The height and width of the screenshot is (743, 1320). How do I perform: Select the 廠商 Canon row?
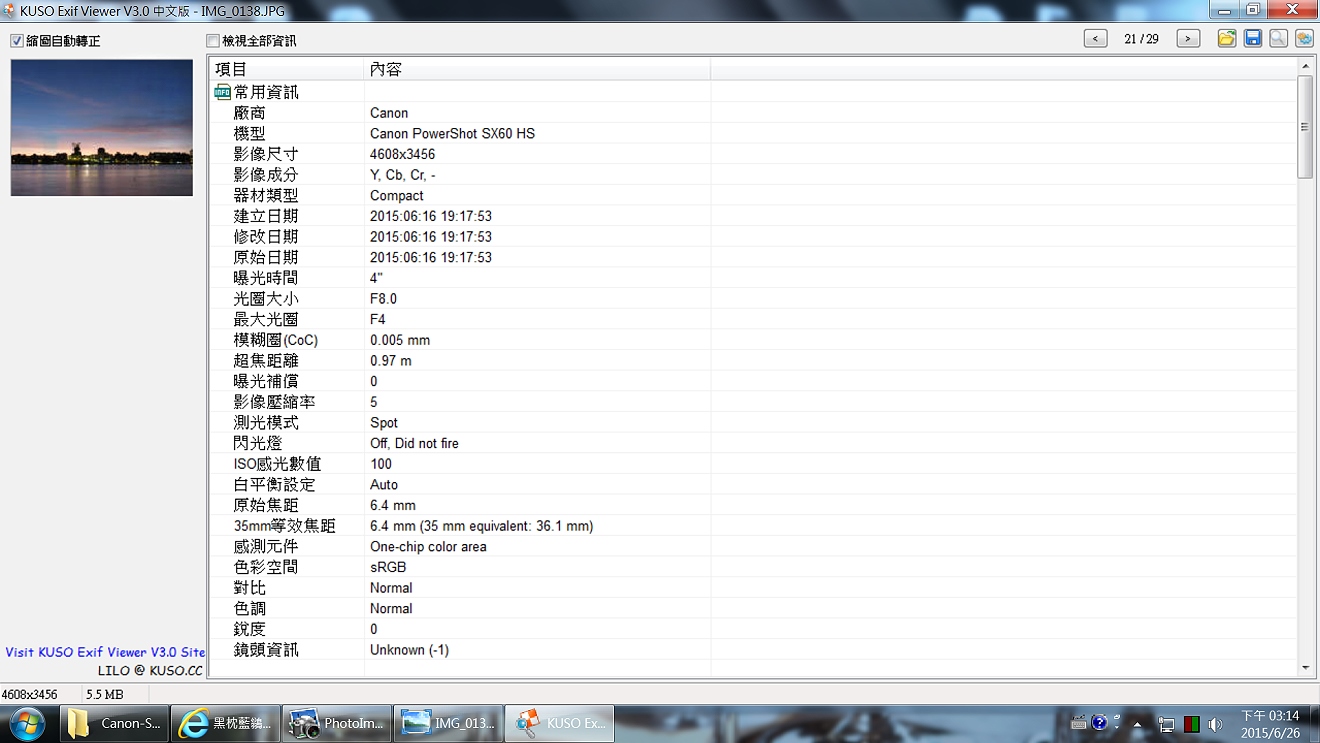753,113
